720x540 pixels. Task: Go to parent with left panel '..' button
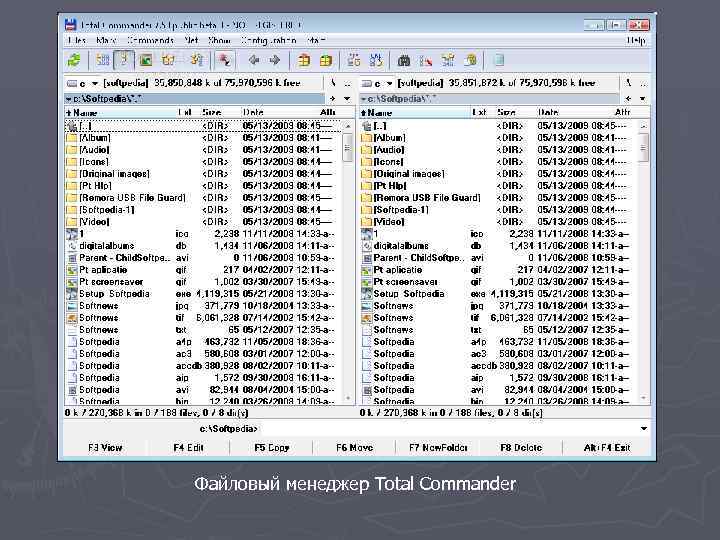[347, 83]
